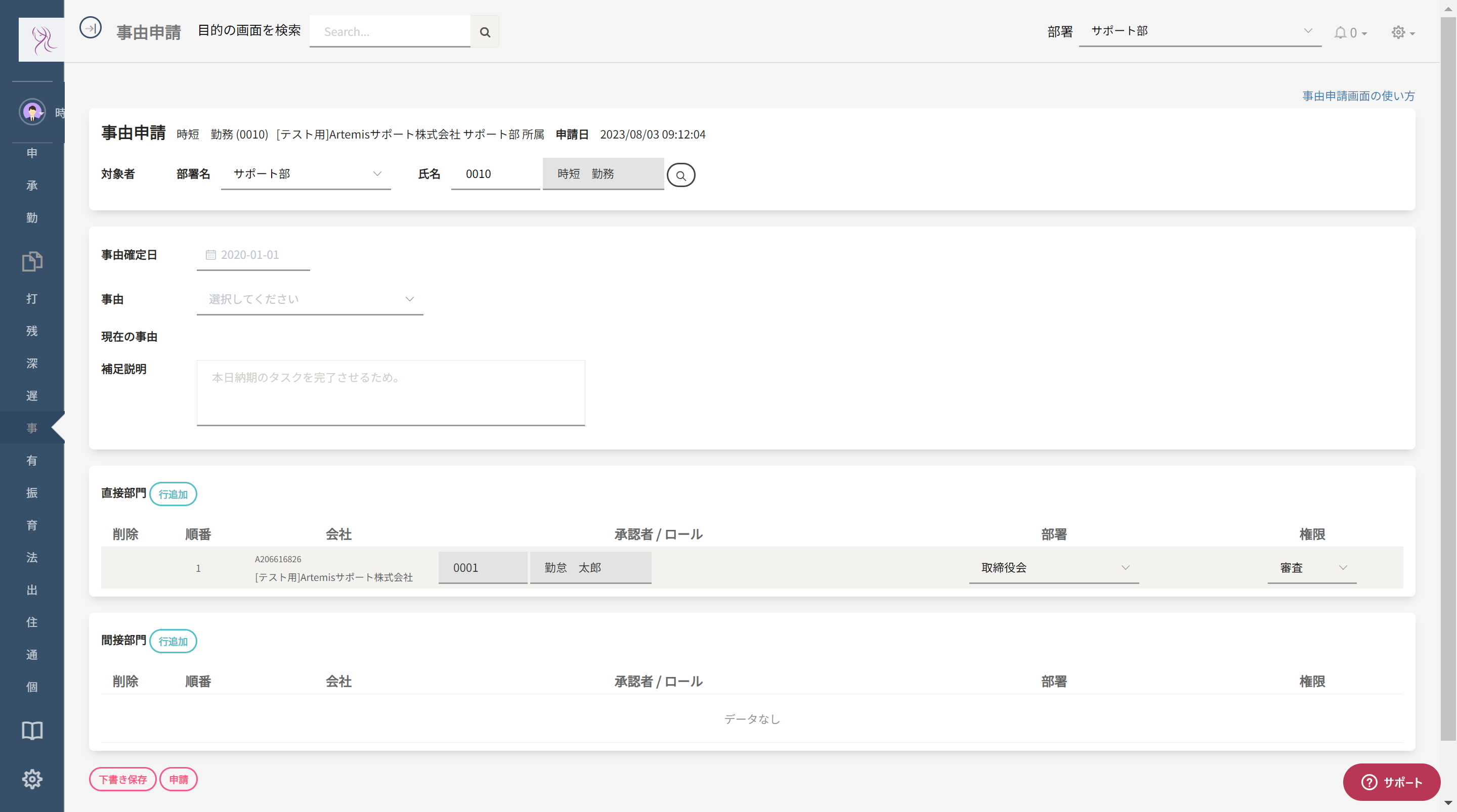
Task: Select the 有 item in sidebar menu
Action: [x=32, y=460]
